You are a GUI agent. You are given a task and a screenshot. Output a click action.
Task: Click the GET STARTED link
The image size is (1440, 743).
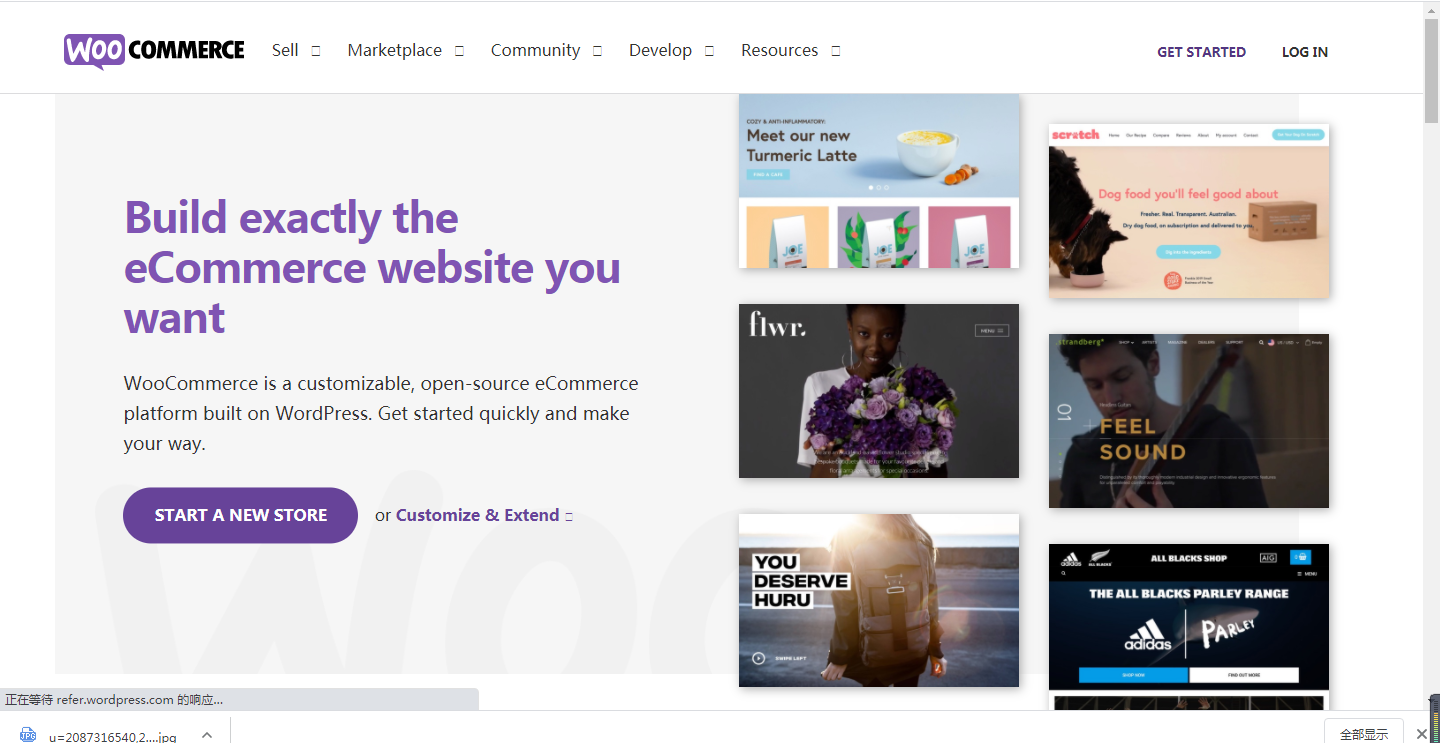point(1201,52)
